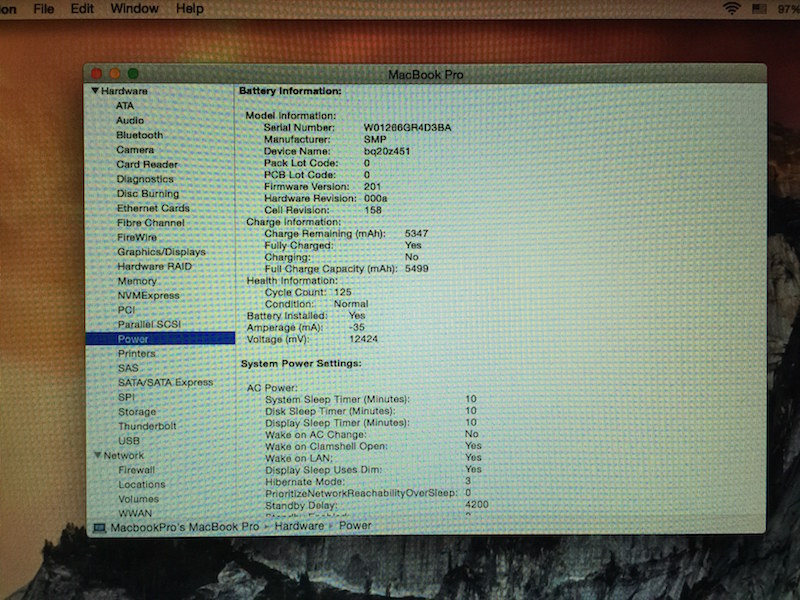Select FireWire in the sidebar
Screen dimensions: 800x600
pyautogui.click(x=137, y=237)
